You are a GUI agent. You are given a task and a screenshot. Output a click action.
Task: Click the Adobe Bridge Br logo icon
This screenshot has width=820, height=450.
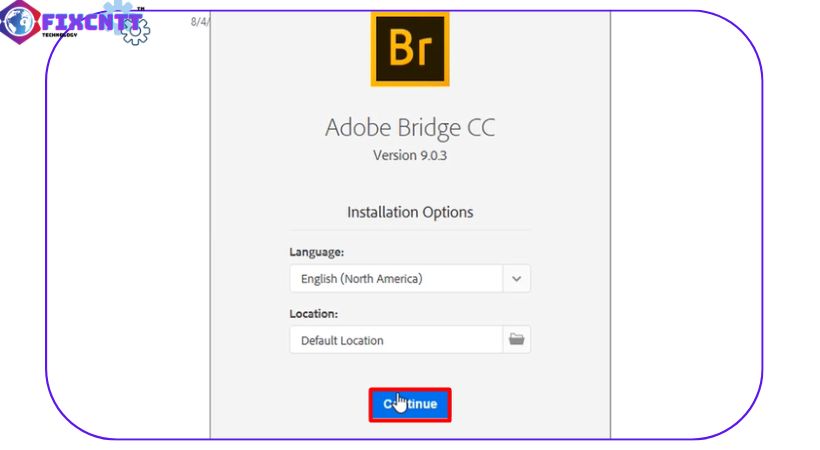409,49
